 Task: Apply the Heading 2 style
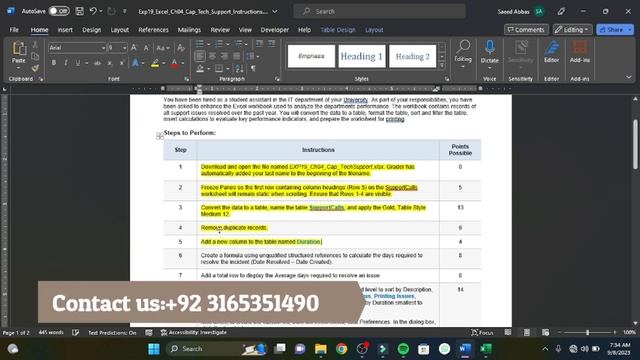pos(412,56)
